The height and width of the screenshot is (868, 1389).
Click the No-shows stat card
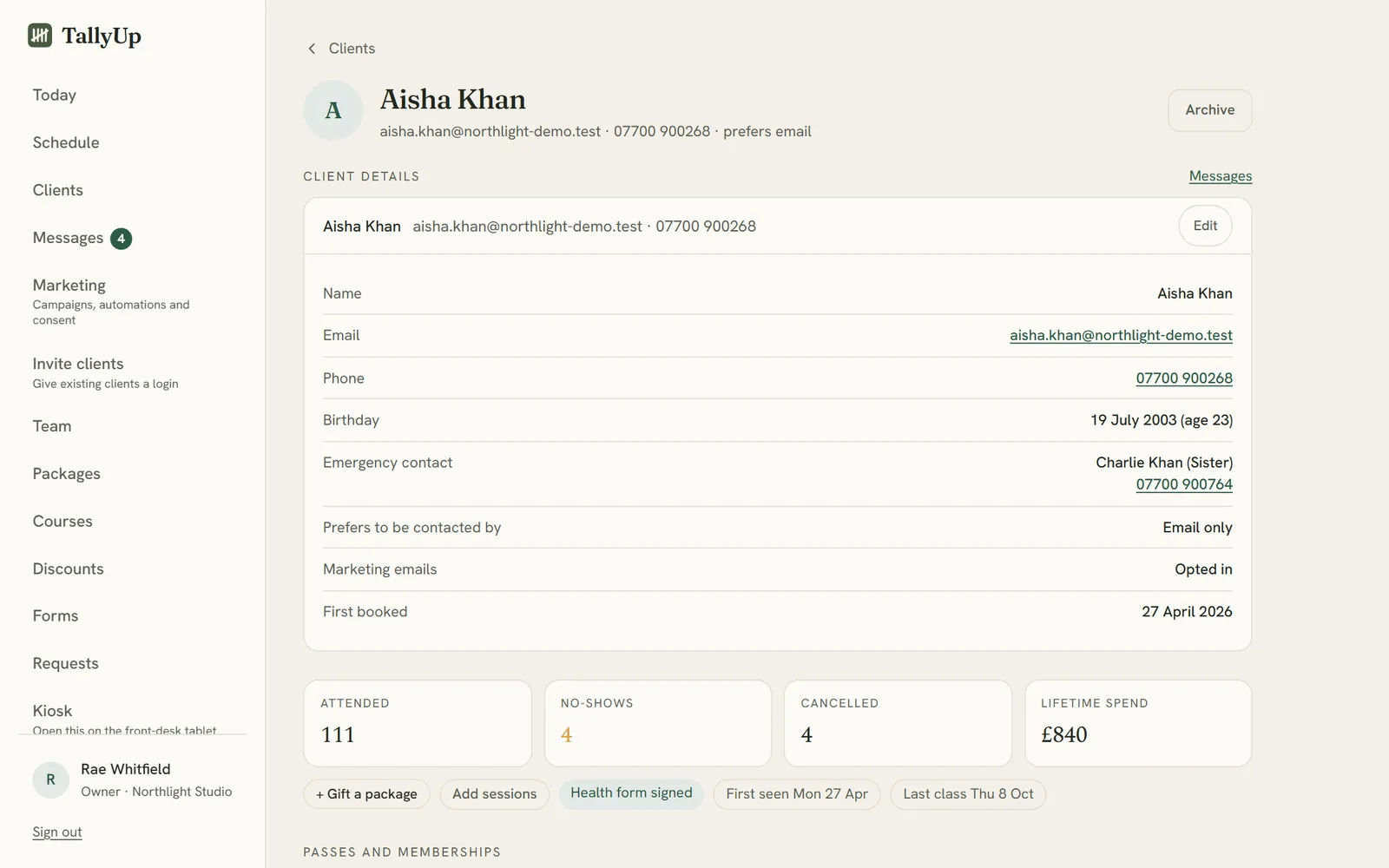click(x=658, y=724)
